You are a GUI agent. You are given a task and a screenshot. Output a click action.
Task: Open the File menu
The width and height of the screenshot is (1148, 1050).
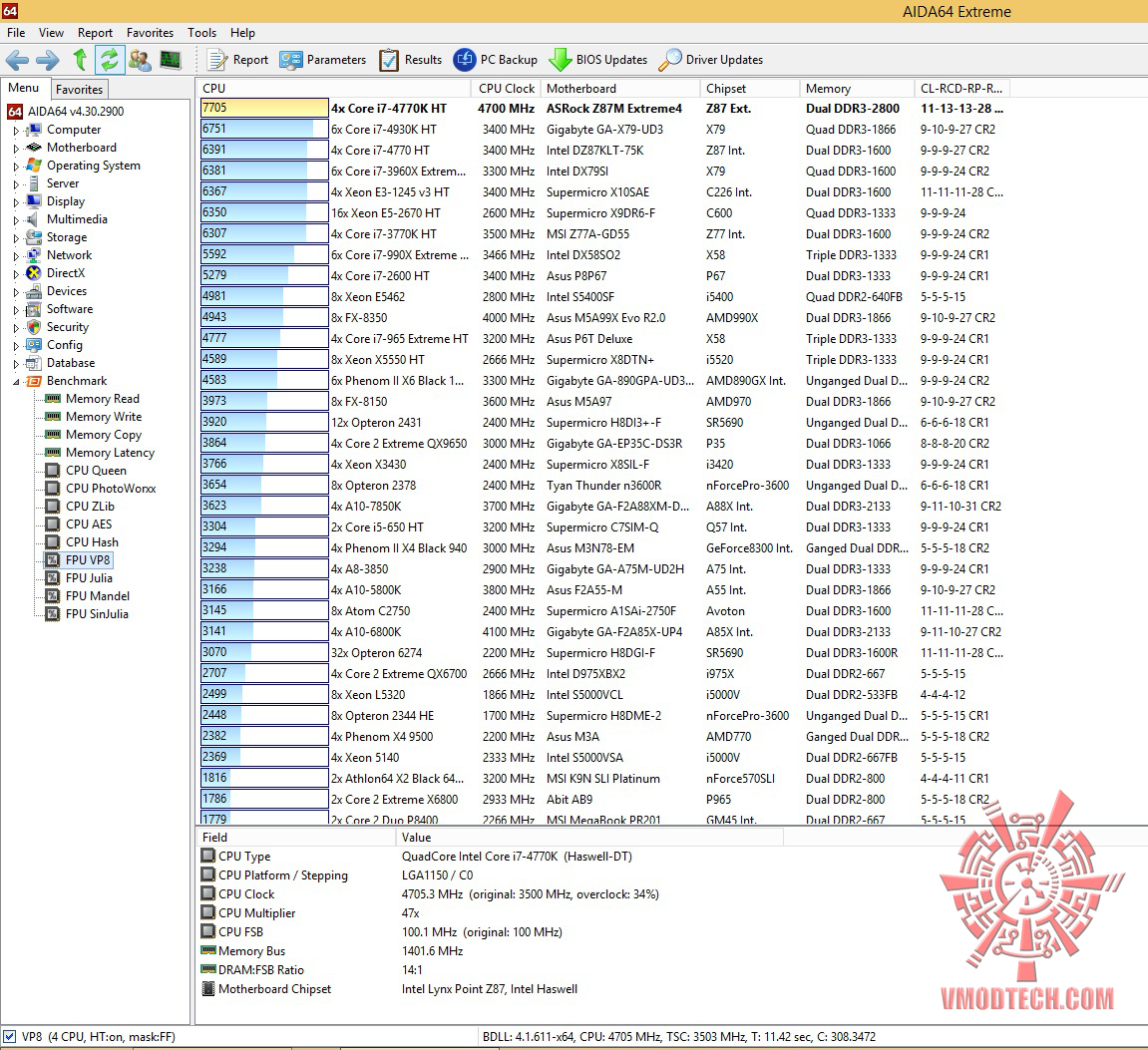(16, 33)
